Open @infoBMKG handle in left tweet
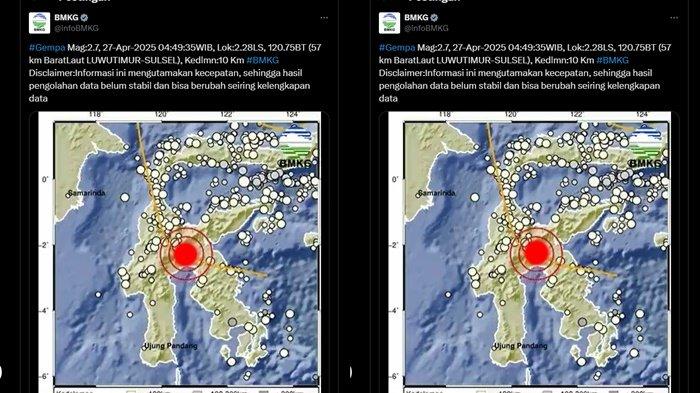 (x=76, y=28)
